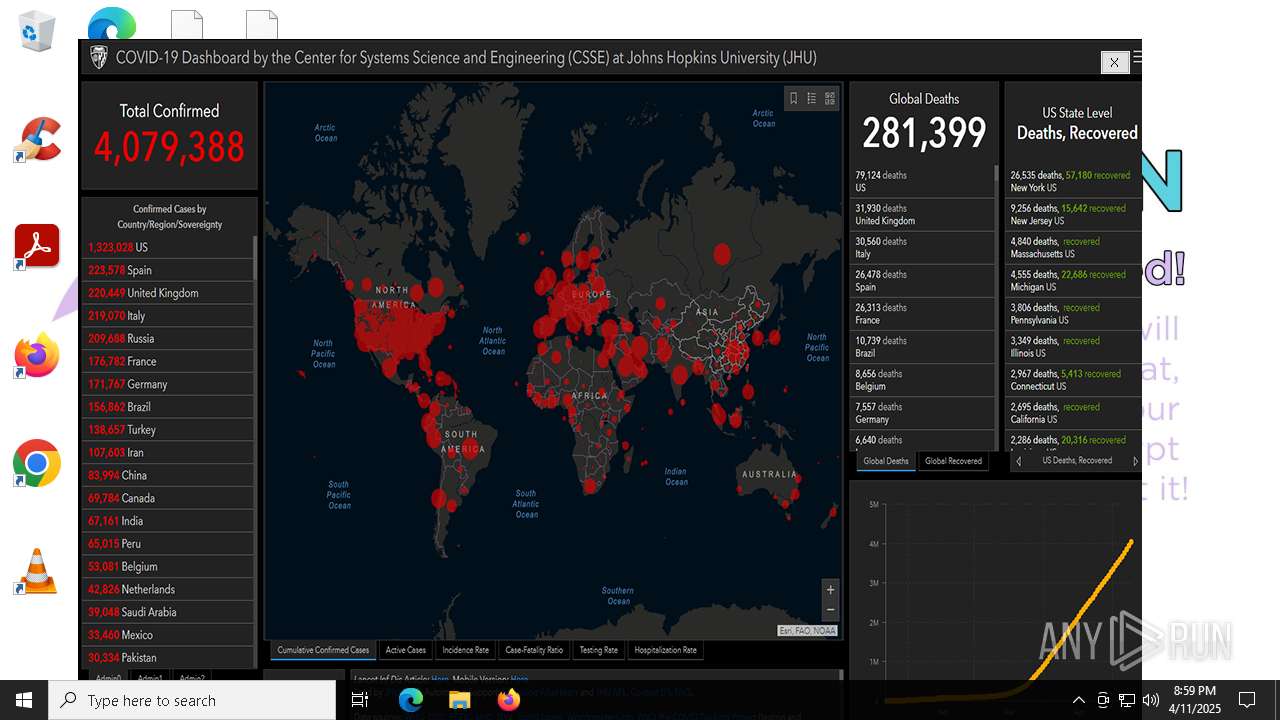Open network status tray icon
The height and width of the screenshot is (720, 1280).
click(1127, 700)
